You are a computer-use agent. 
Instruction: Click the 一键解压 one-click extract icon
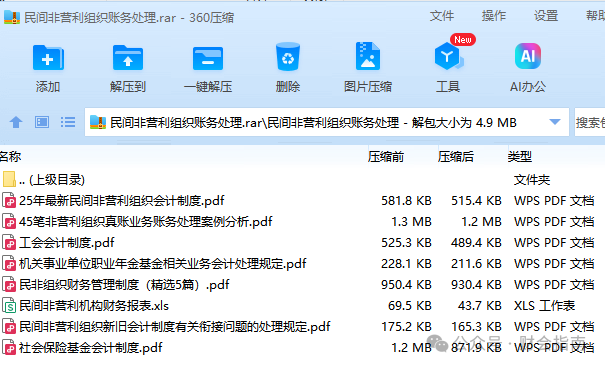[208, 58]
